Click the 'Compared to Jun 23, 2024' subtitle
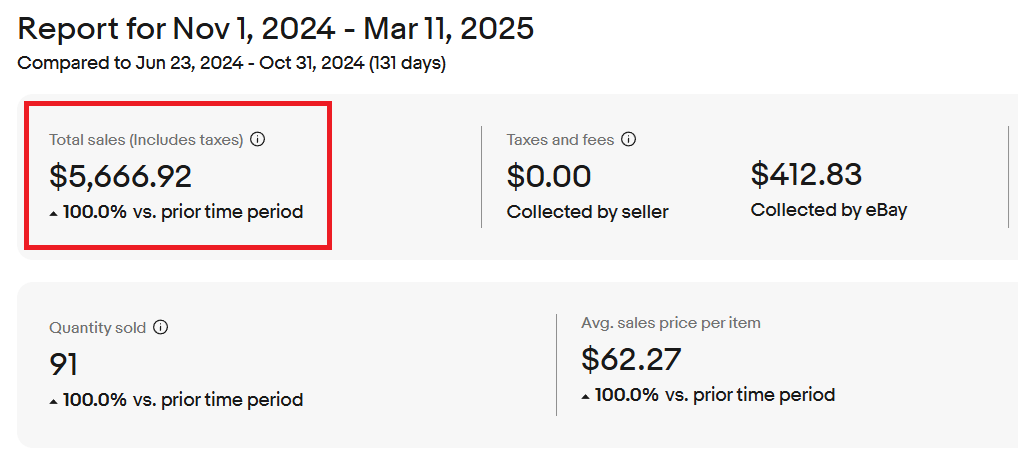This screenshot has height=456, width=1018. (231, 64)
